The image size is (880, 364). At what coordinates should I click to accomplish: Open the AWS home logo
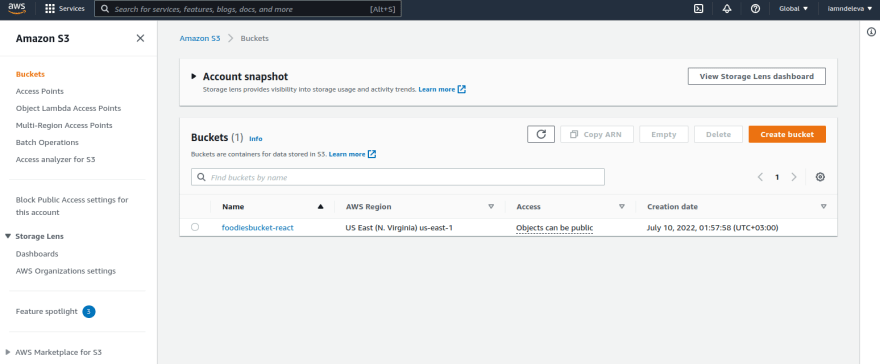click(x=17, y=8)
